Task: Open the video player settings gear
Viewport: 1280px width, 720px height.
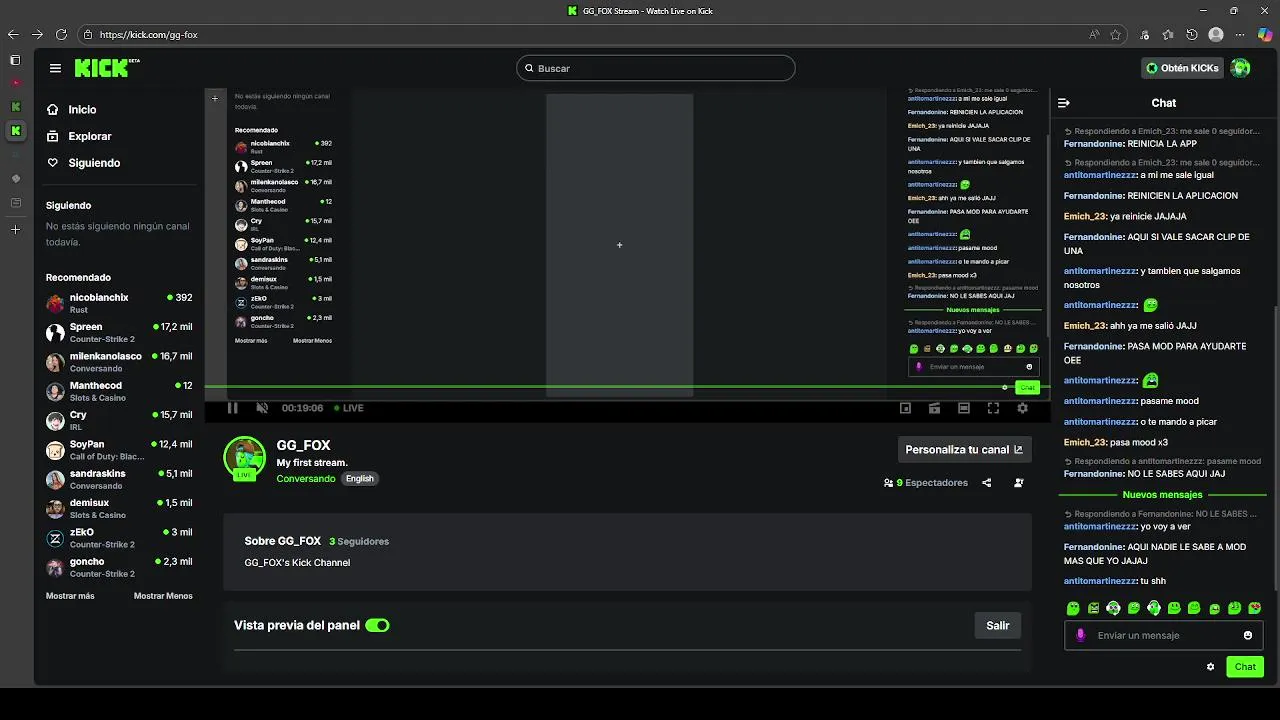Action: (1022, 408)
